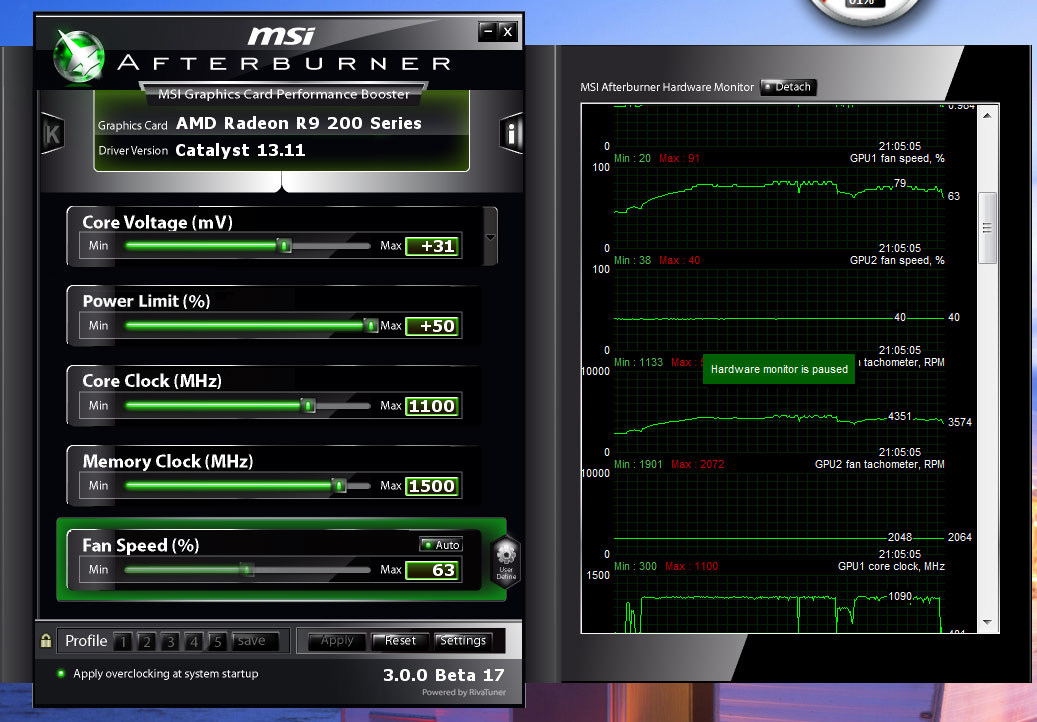Image resolution: width=1037 pixels, height=722 pixels.
Task: Click 'Min : 300' core clock value
Action: point(635,566)
